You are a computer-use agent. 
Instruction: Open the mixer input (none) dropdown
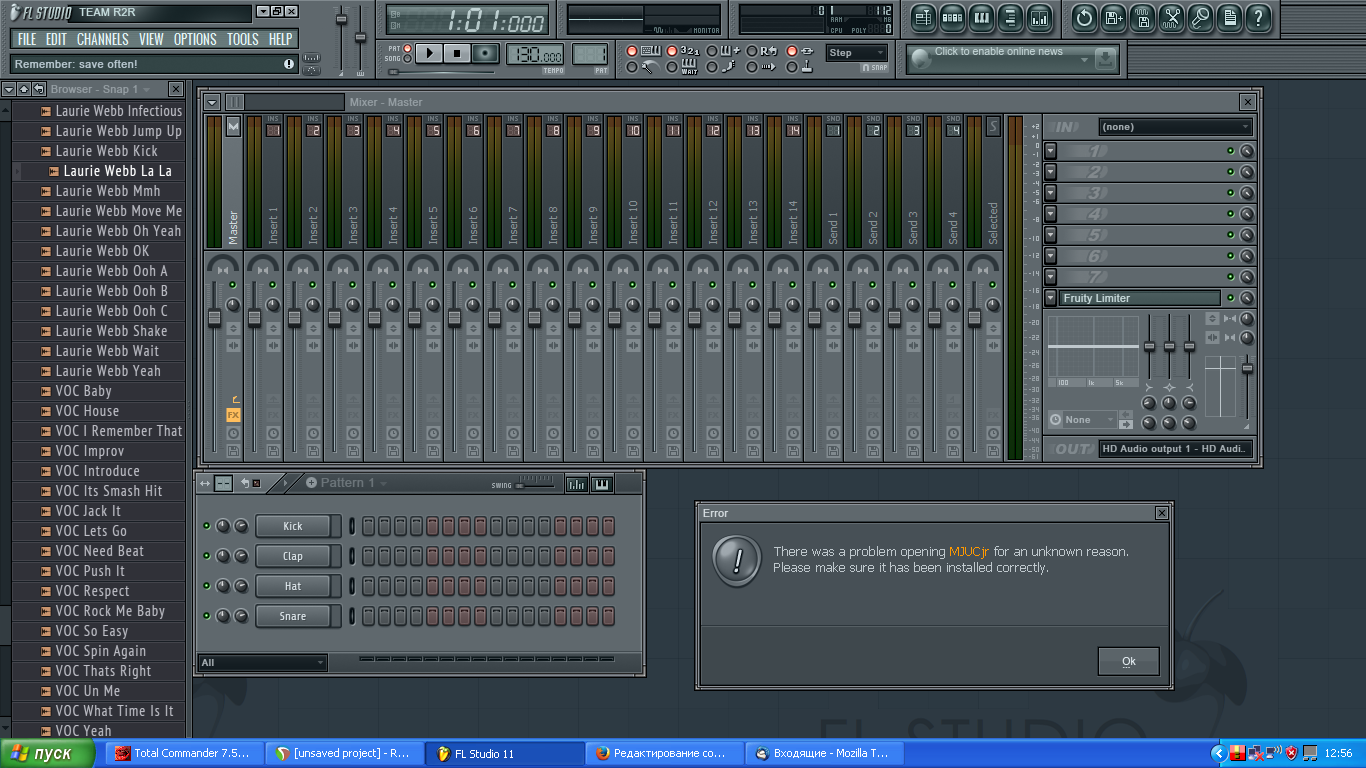point(1175,127)
